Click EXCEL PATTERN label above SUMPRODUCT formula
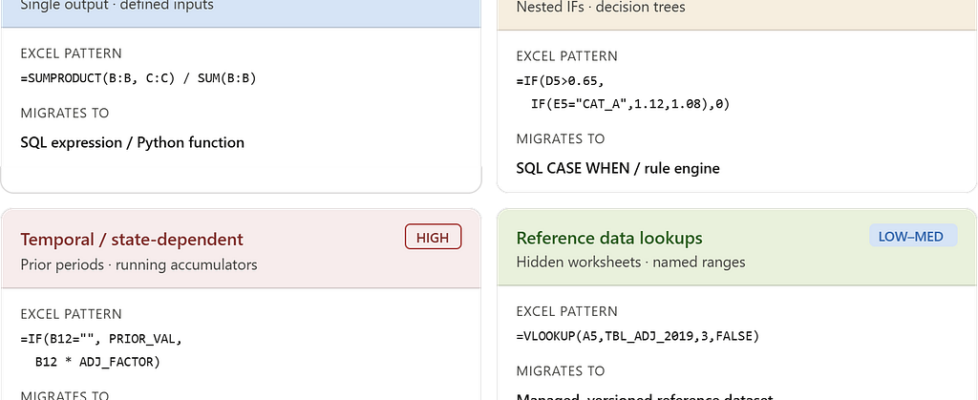 tap(71, 54)
